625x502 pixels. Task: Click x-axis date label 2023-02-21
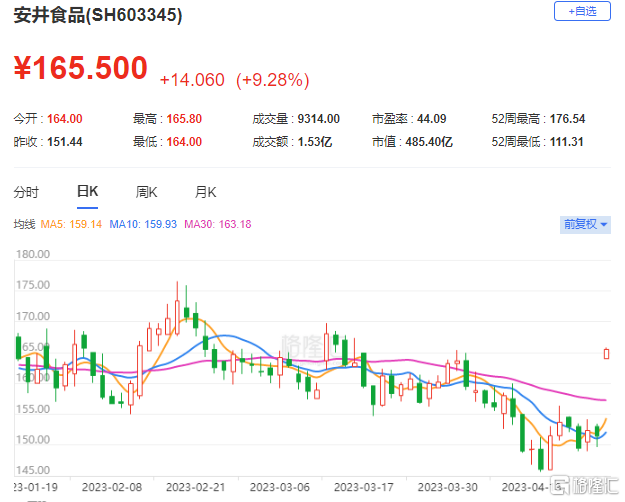(195, 487)
